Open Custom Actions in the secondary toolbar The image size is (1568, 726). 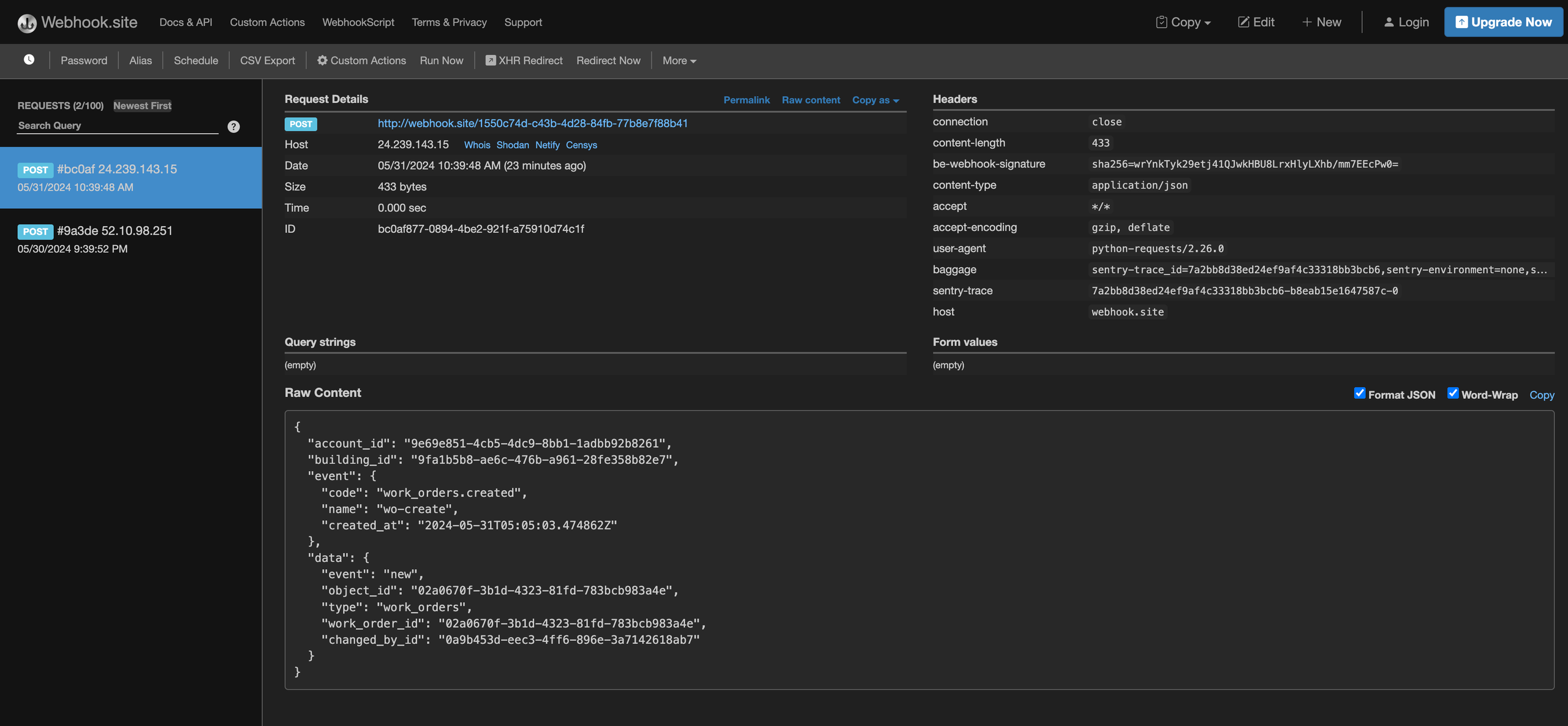(x=361, y=60)
